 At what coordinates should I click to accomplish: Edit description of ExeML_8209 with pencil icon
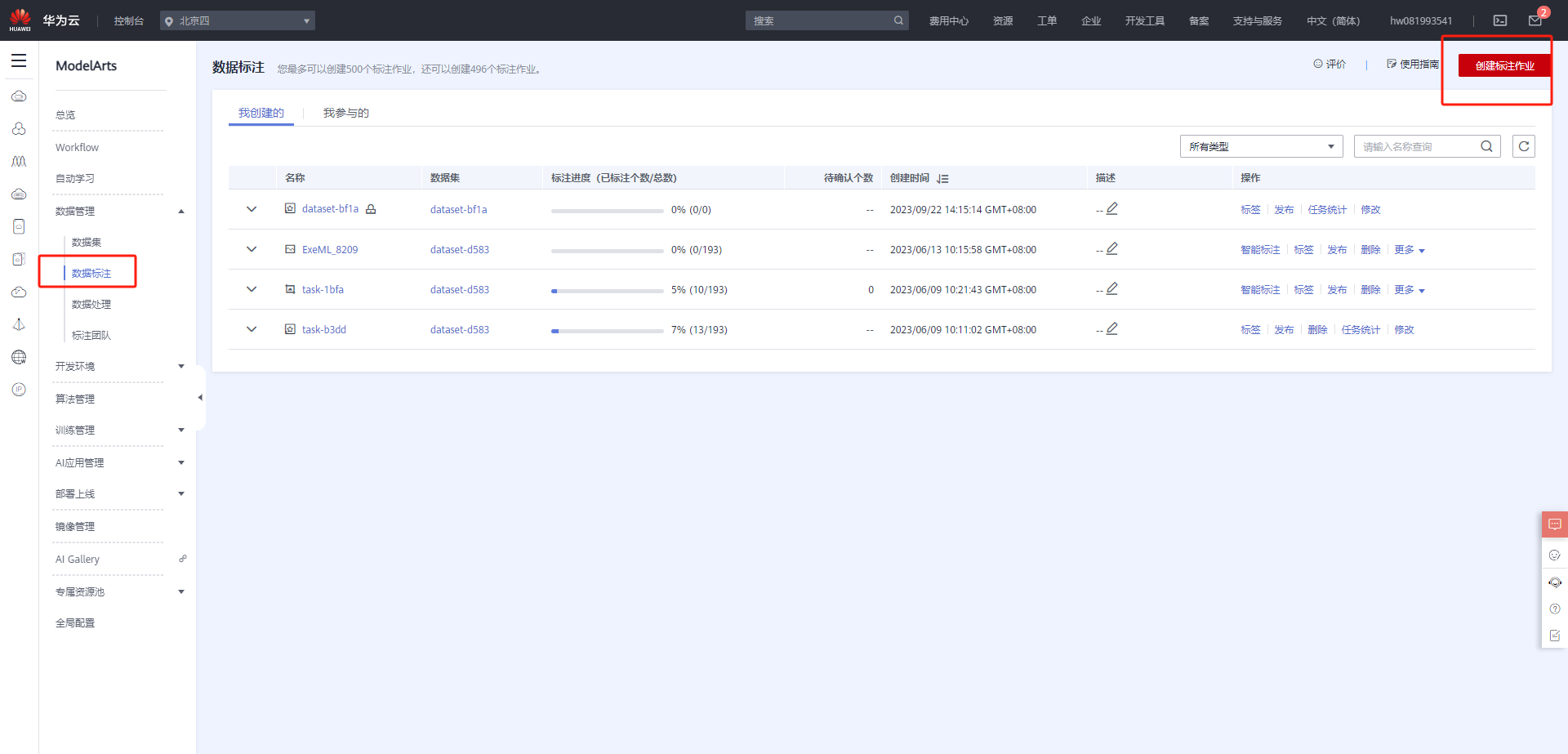pyautogui.click(x=1112, y=249)
